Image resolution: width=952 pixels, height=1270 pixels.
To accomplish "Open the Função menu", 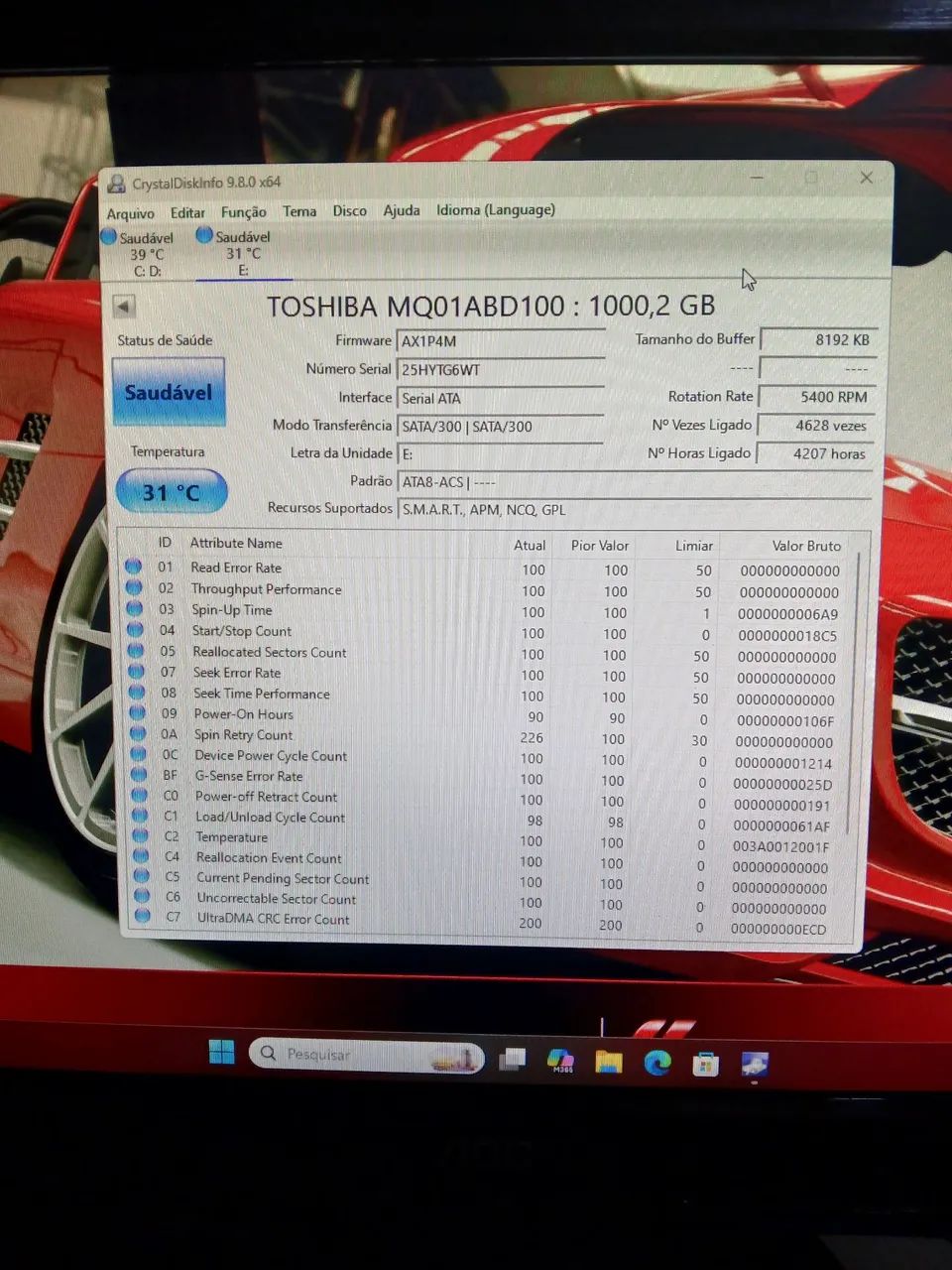I will 243,212.
